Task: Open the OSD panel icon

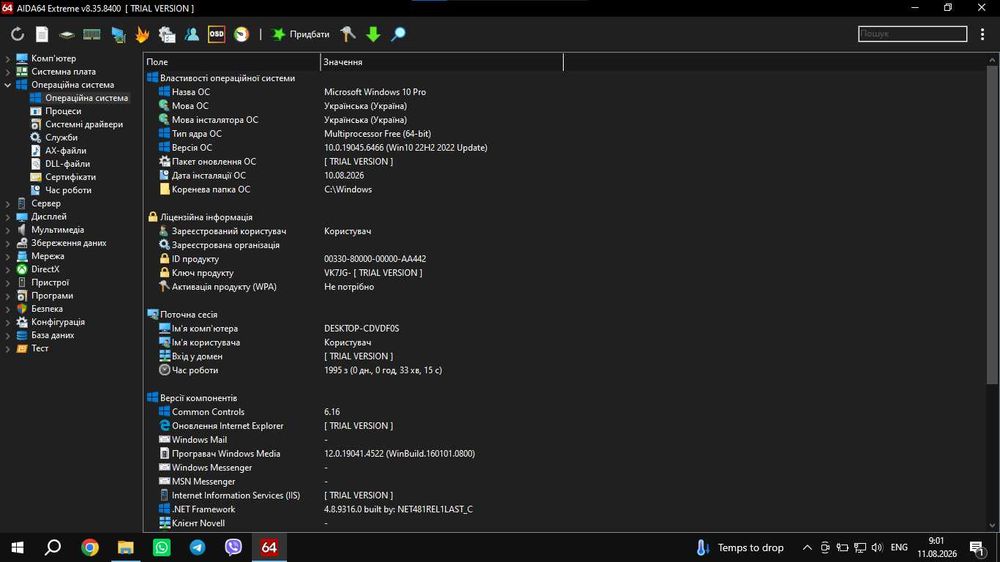Action: (217, 34)
